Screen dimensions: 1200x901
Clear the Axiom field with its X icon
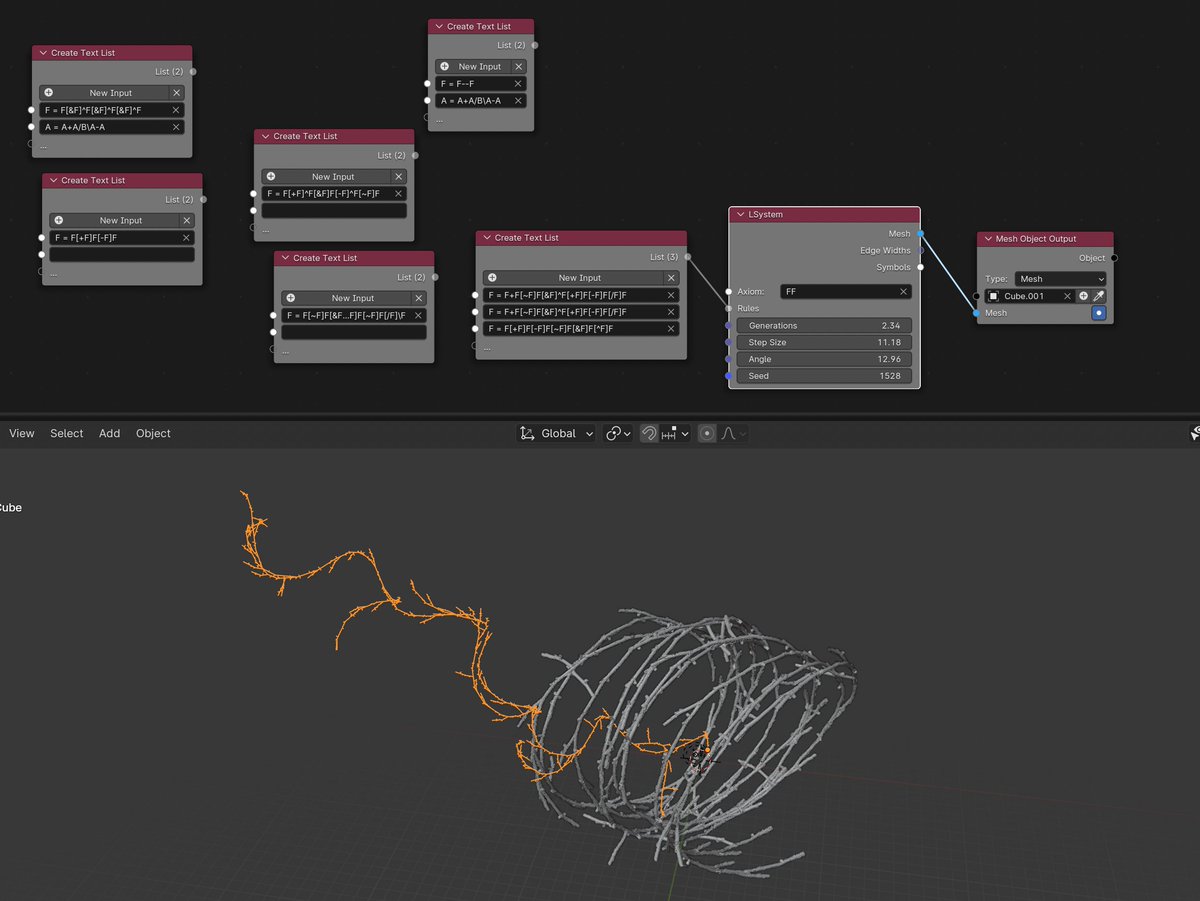tap(903, 291)
